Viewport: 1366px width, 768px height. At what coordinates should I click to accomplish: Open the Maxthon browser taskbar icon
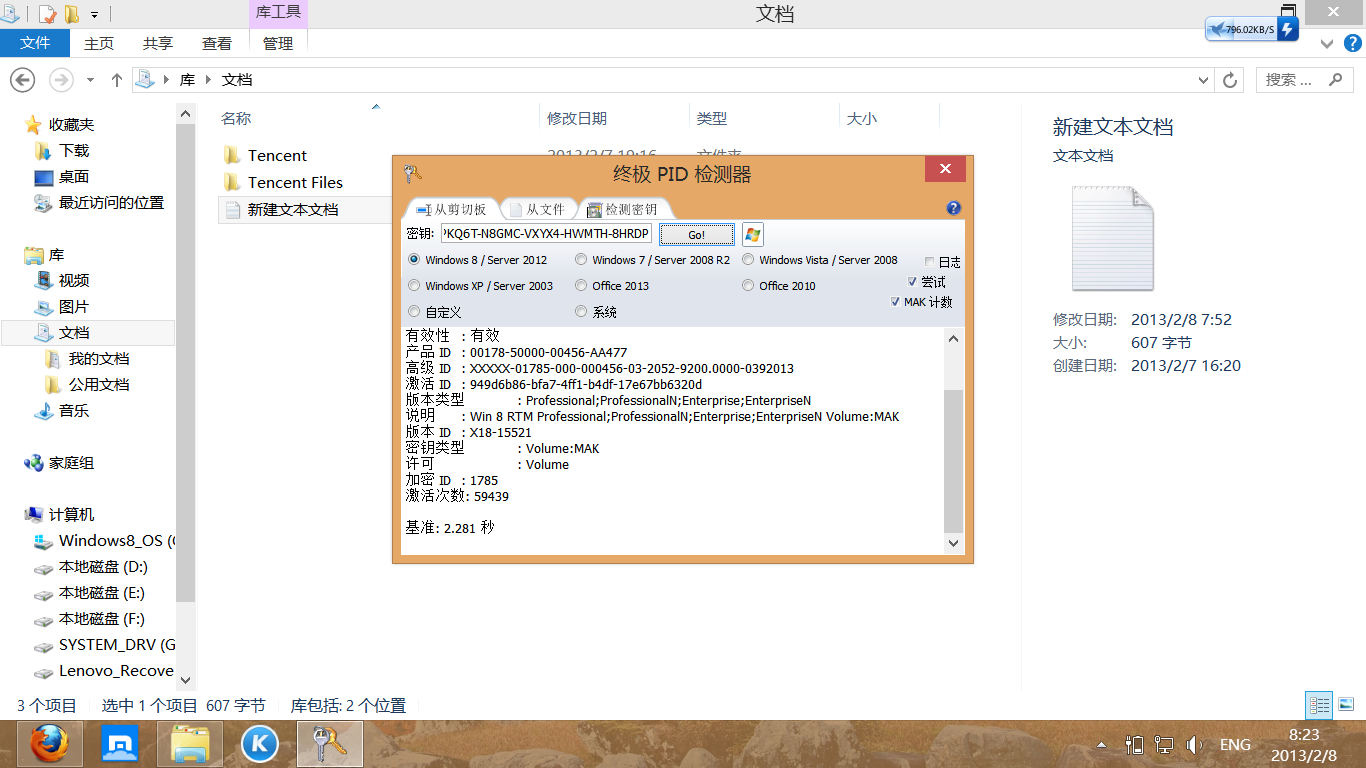[x=120, y=744]
